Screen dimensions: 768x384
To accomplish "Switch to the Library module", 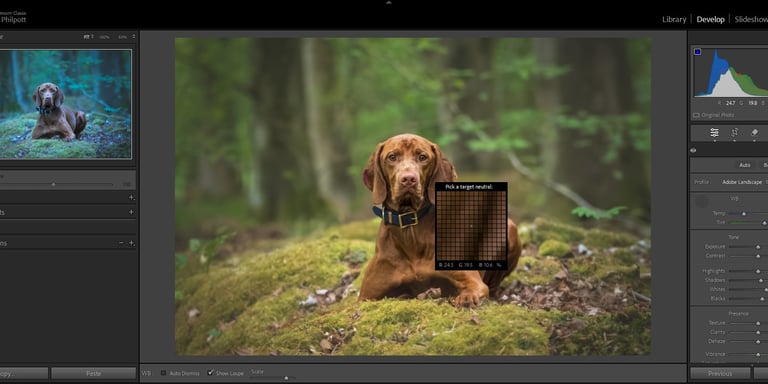I will [x=674, y=20].
